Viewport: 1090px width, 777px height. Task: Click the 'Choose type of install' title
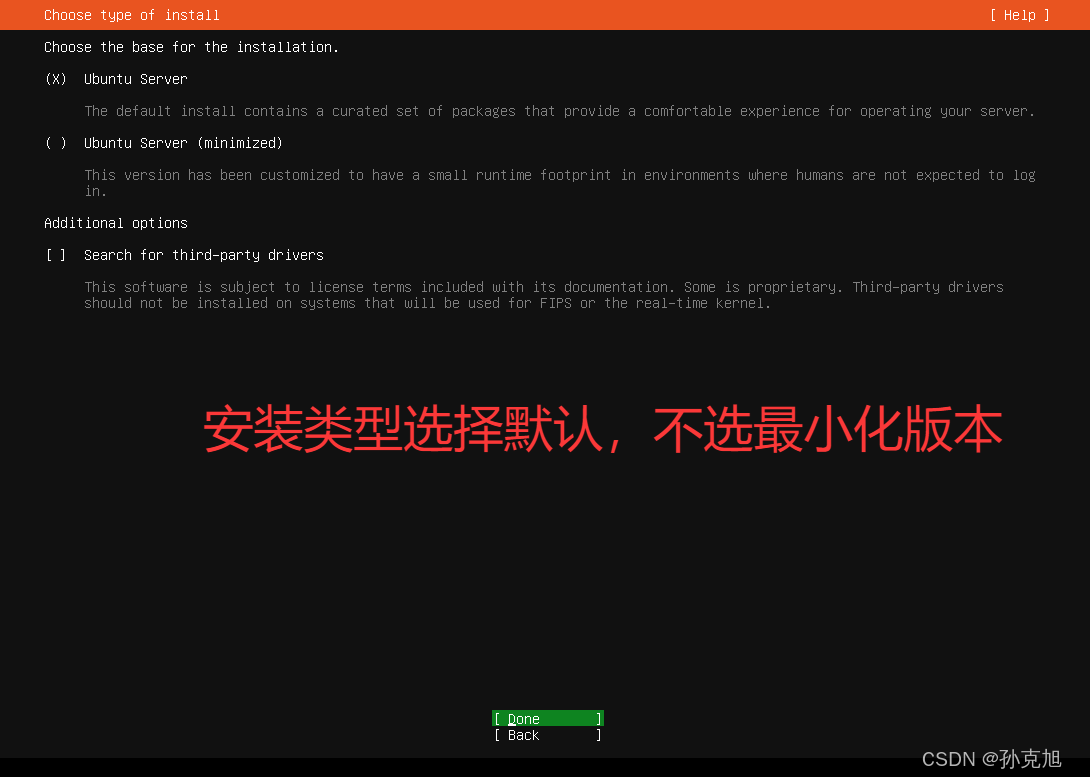click(x=132, y=15)
